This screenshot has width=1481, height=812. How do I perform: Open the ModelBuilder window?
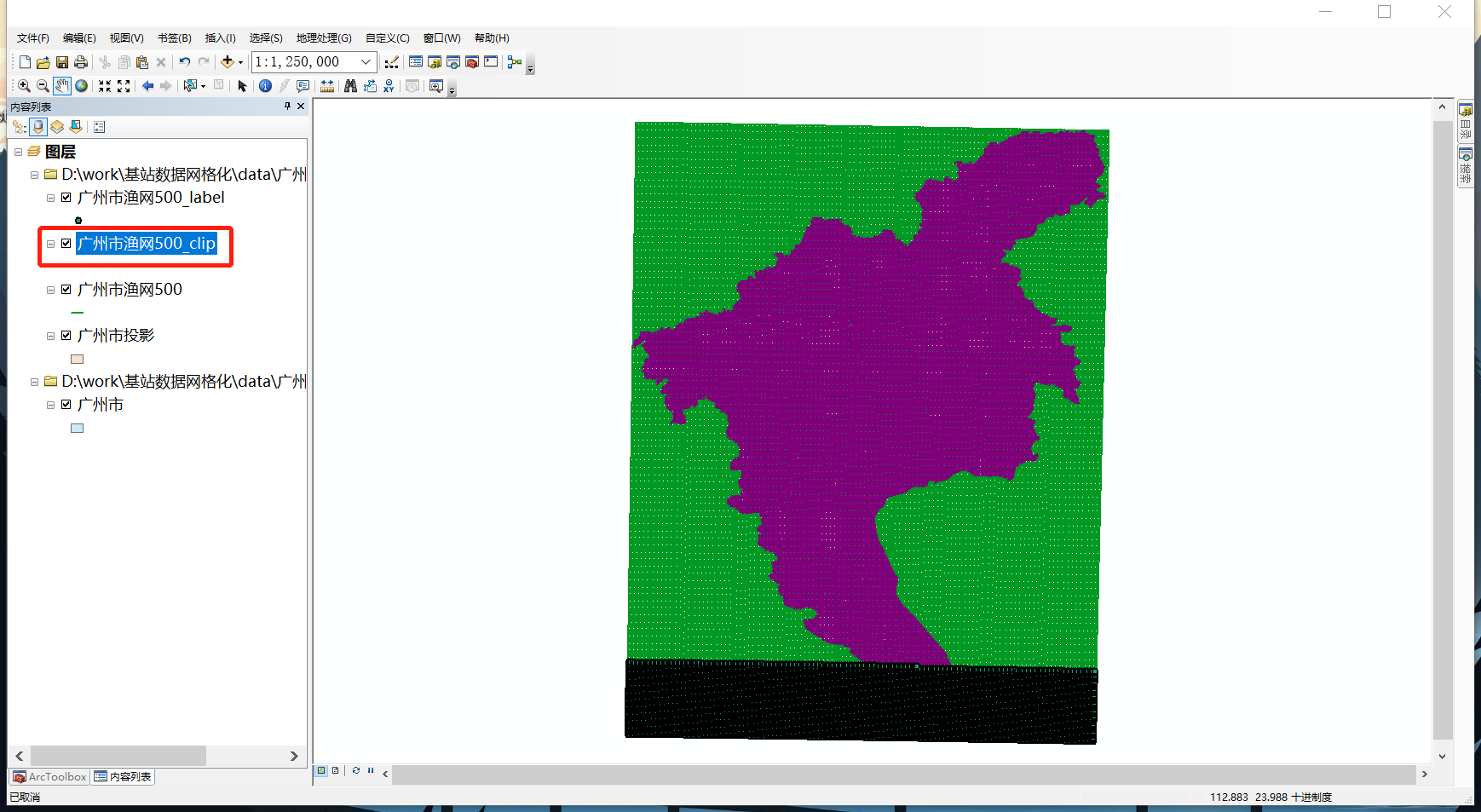tap(514, 62)
